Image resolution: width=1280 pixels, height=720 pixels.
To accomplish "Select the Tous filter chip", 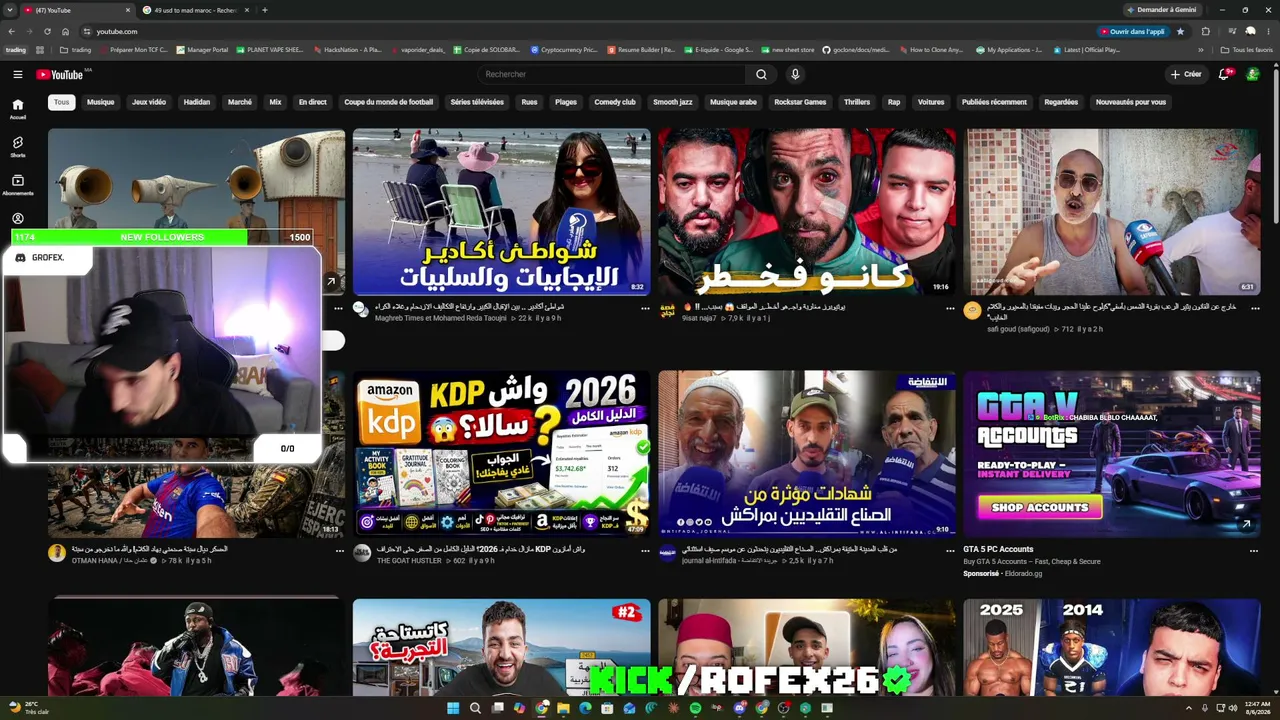I will pyautogui.click(x=62, y=102).
